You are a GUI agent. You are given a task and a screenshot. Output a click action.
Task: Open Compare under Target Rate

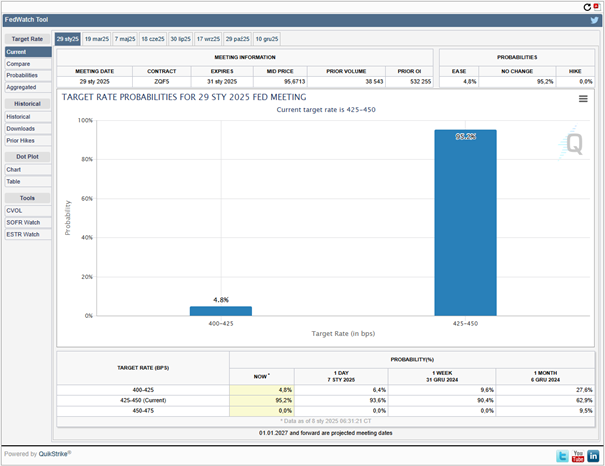(x=18, y=63)
